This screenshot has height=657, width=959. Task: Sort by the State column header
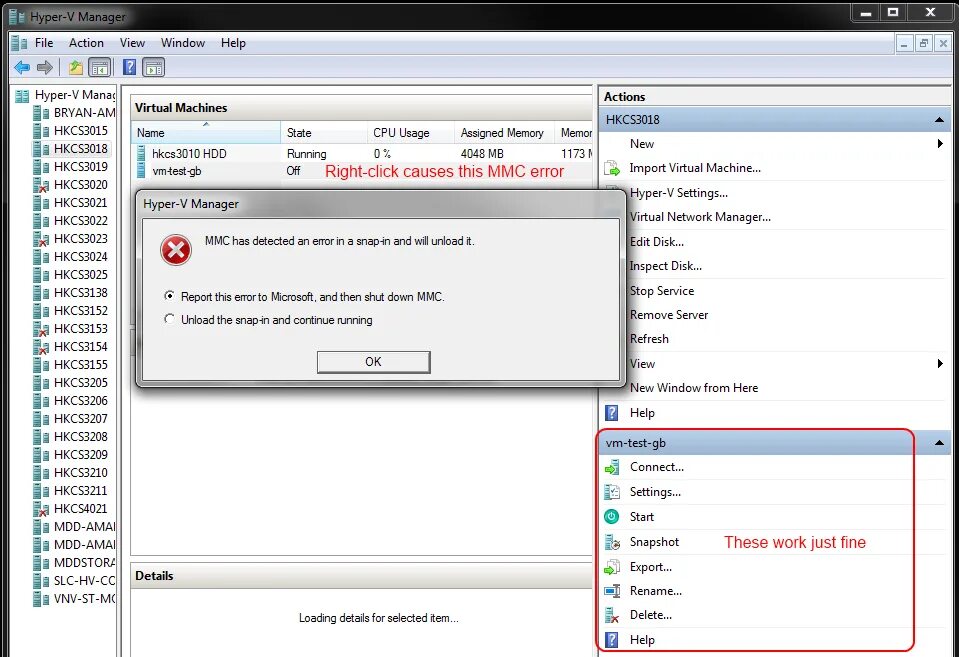[x=324, y=133]
